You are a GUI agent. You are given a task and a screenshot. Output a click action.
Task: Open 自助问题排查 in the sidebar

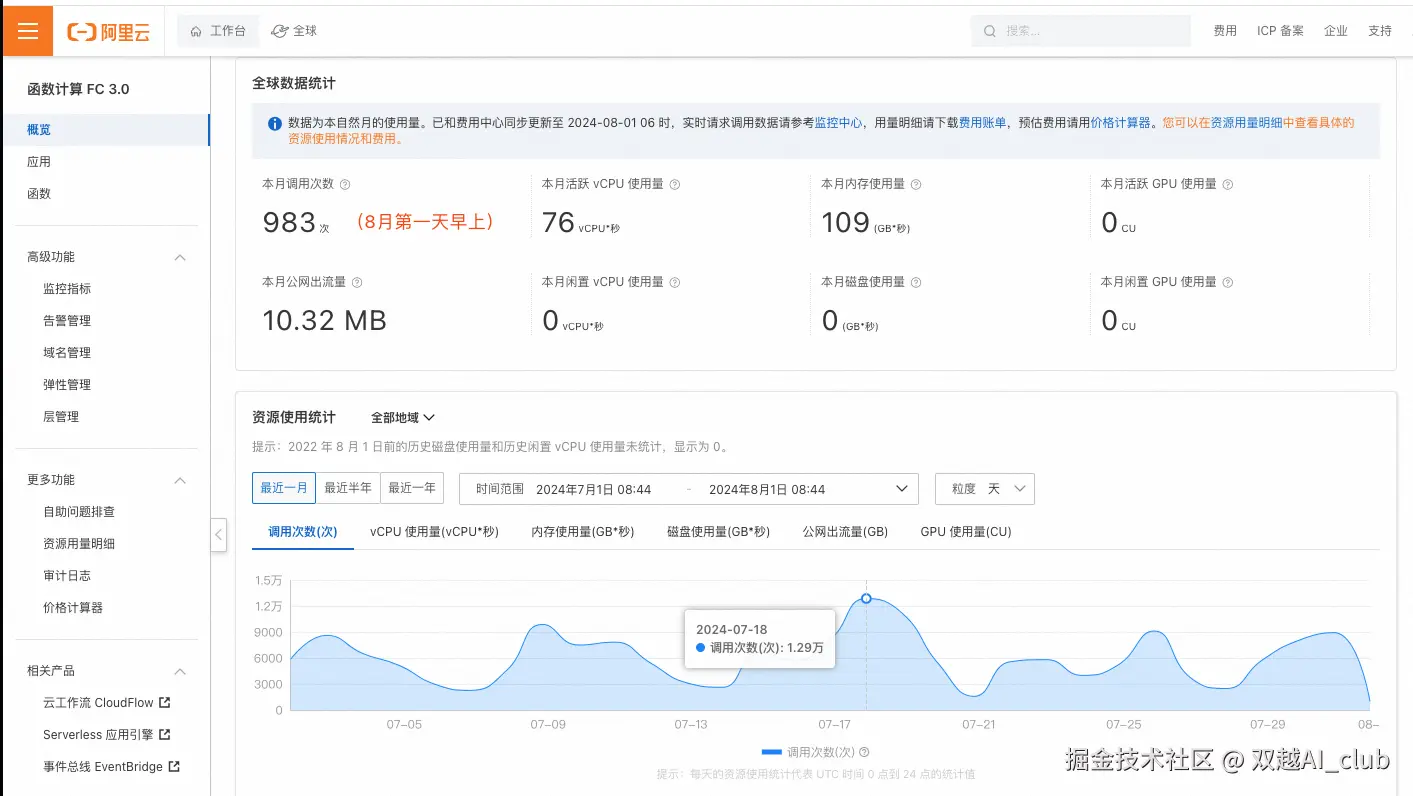79,512
